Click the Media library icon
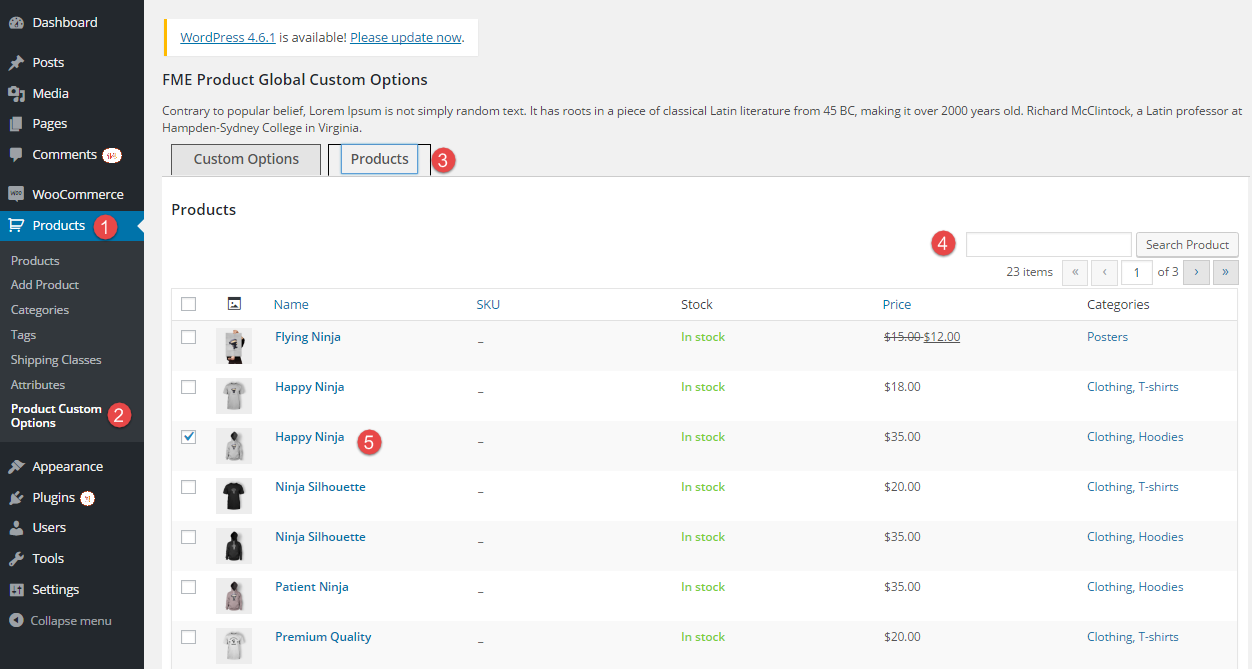The width and height of the screenshot is (1252, 669). [x=16, y=93]
